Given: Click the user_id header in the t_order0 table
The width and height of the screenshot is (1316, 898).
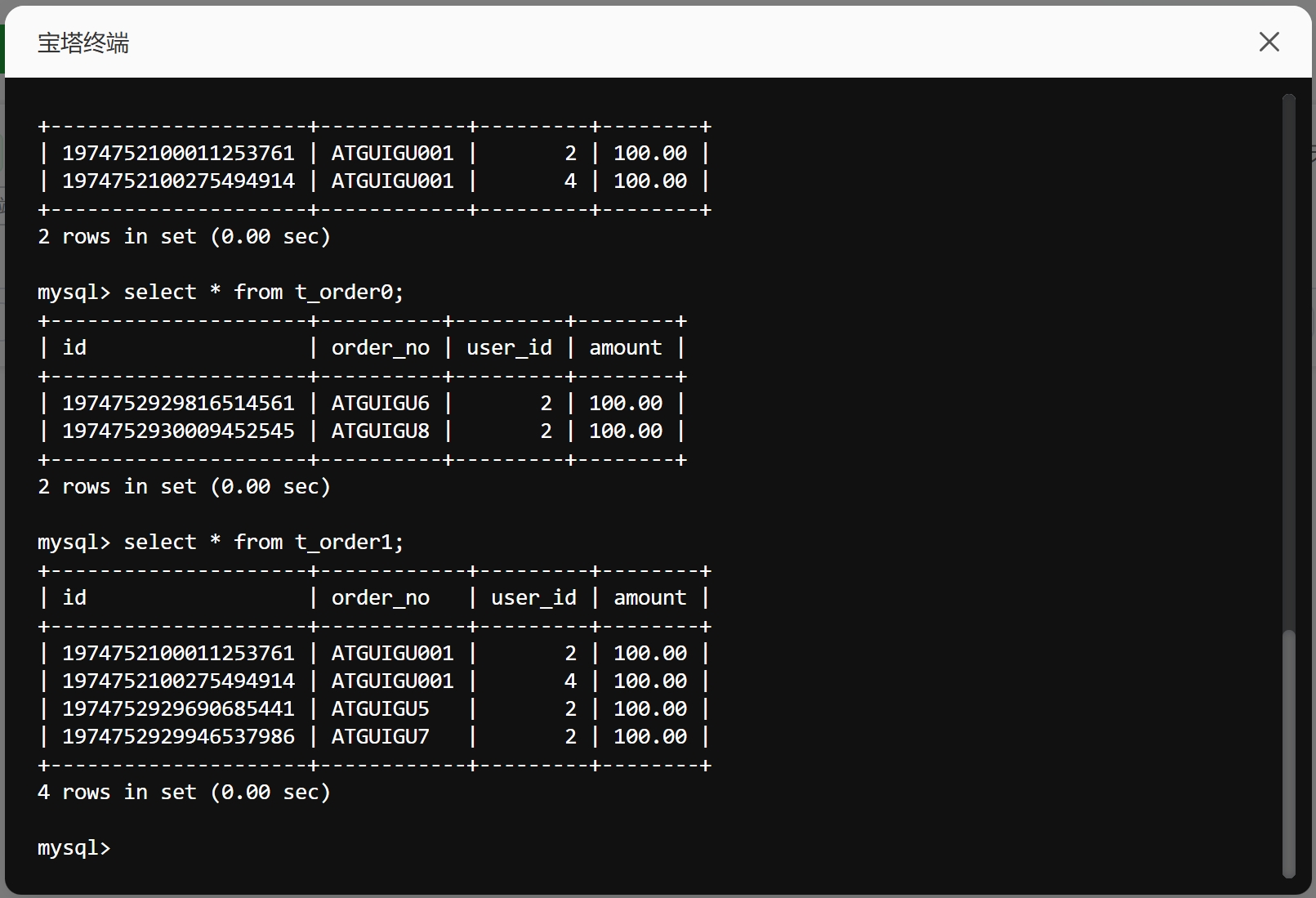Looking at the screenshot, I should (509, 348).
